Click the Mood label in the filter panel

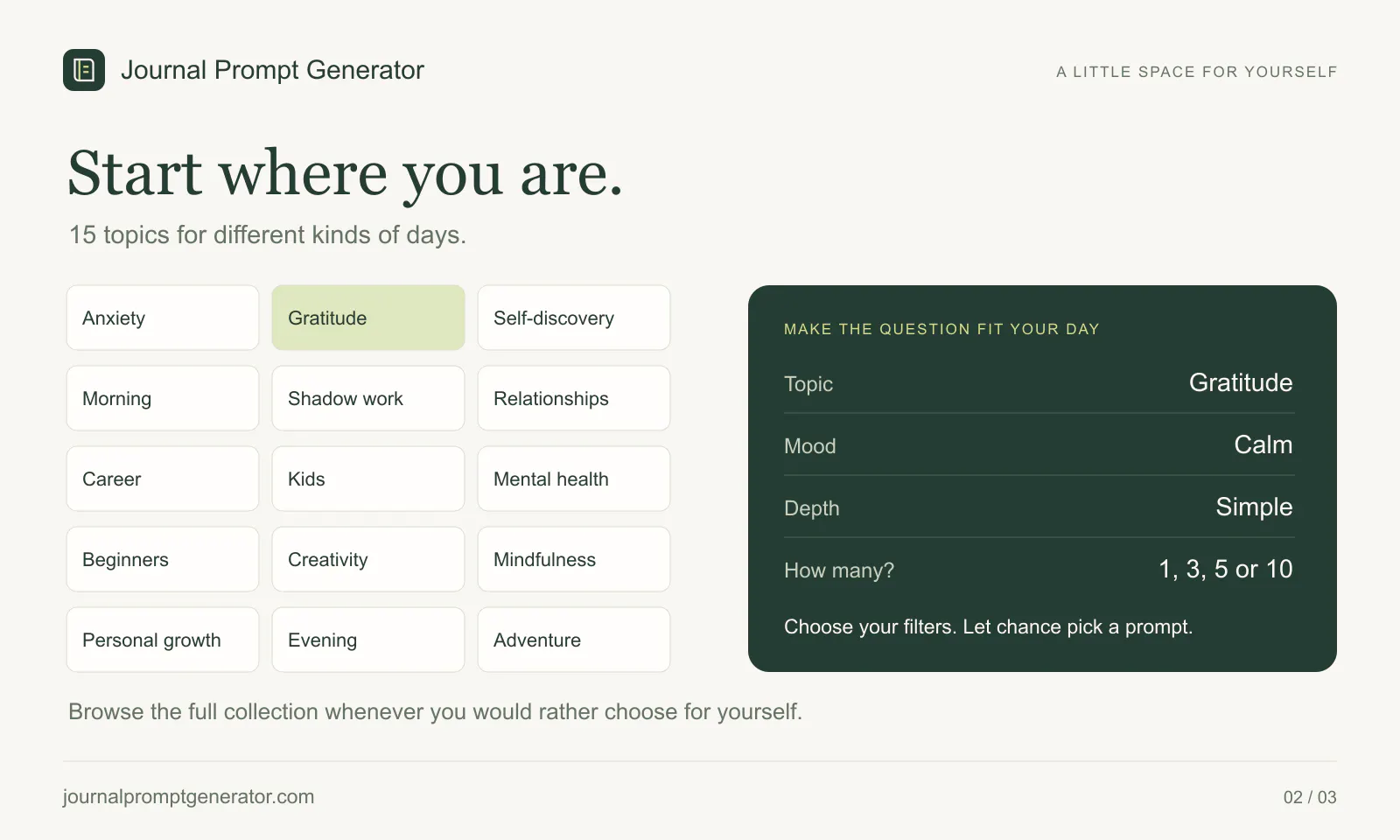[x=810, y=446]
